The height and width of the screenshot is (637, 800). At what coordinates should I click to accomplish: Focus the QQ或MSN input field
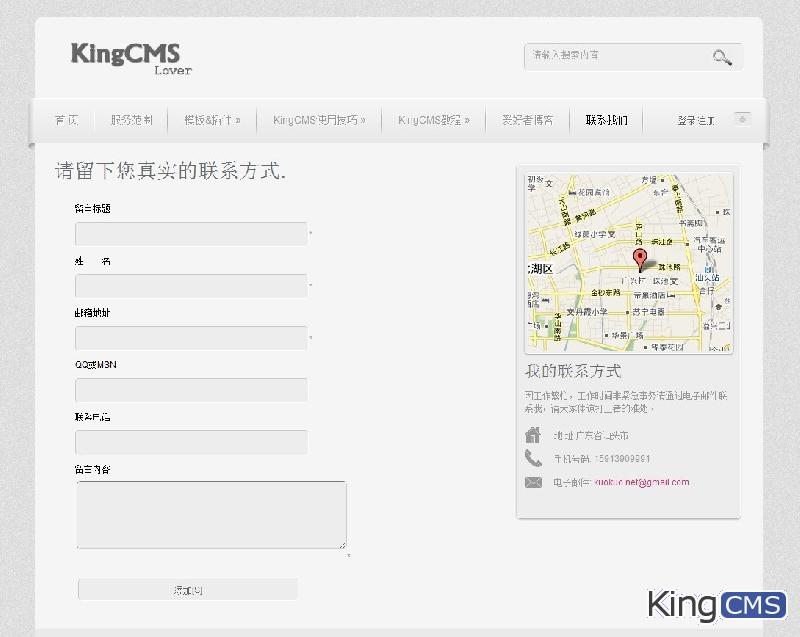coord(191,390)
